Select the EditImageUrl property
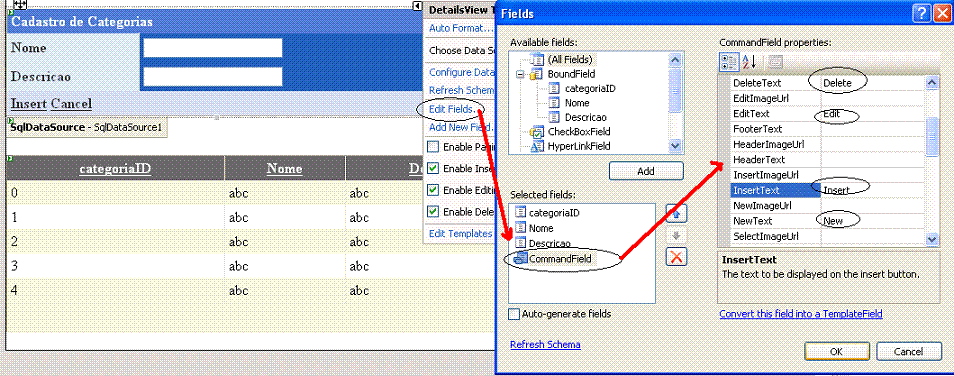The width and height of the screenshot is (954, 376). pyautogui.click(x=828, y=98)
